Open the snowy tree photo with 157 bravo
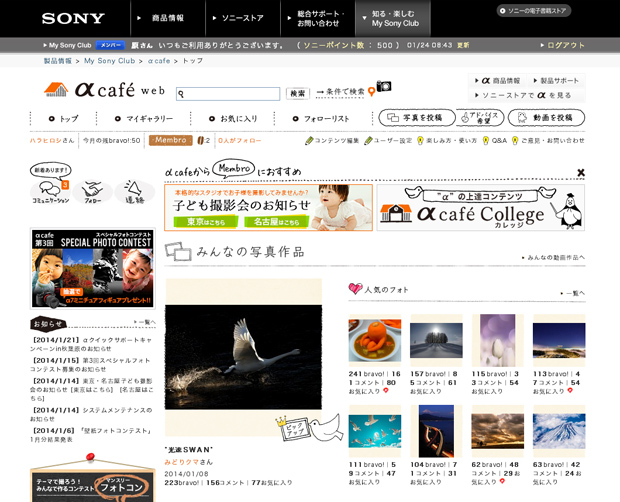Viewport: 620px width, 502px height. [x=436, y=340]
